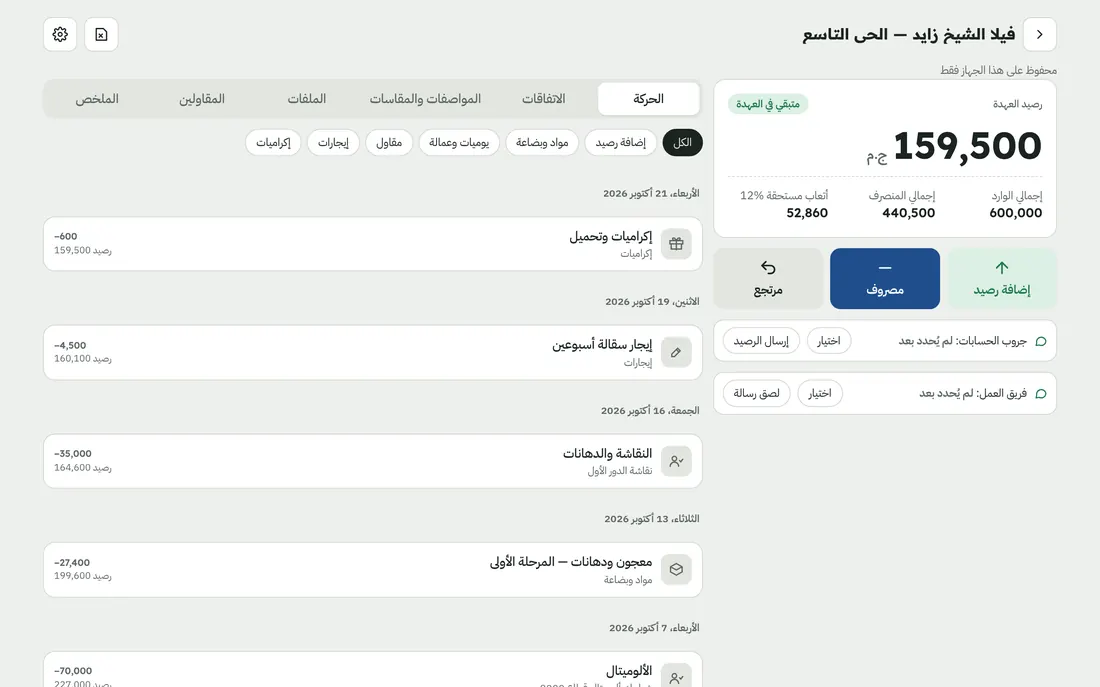Filter by مقاول chip
The width and height of the screenshot is (1100, 687).
point(389,142)
